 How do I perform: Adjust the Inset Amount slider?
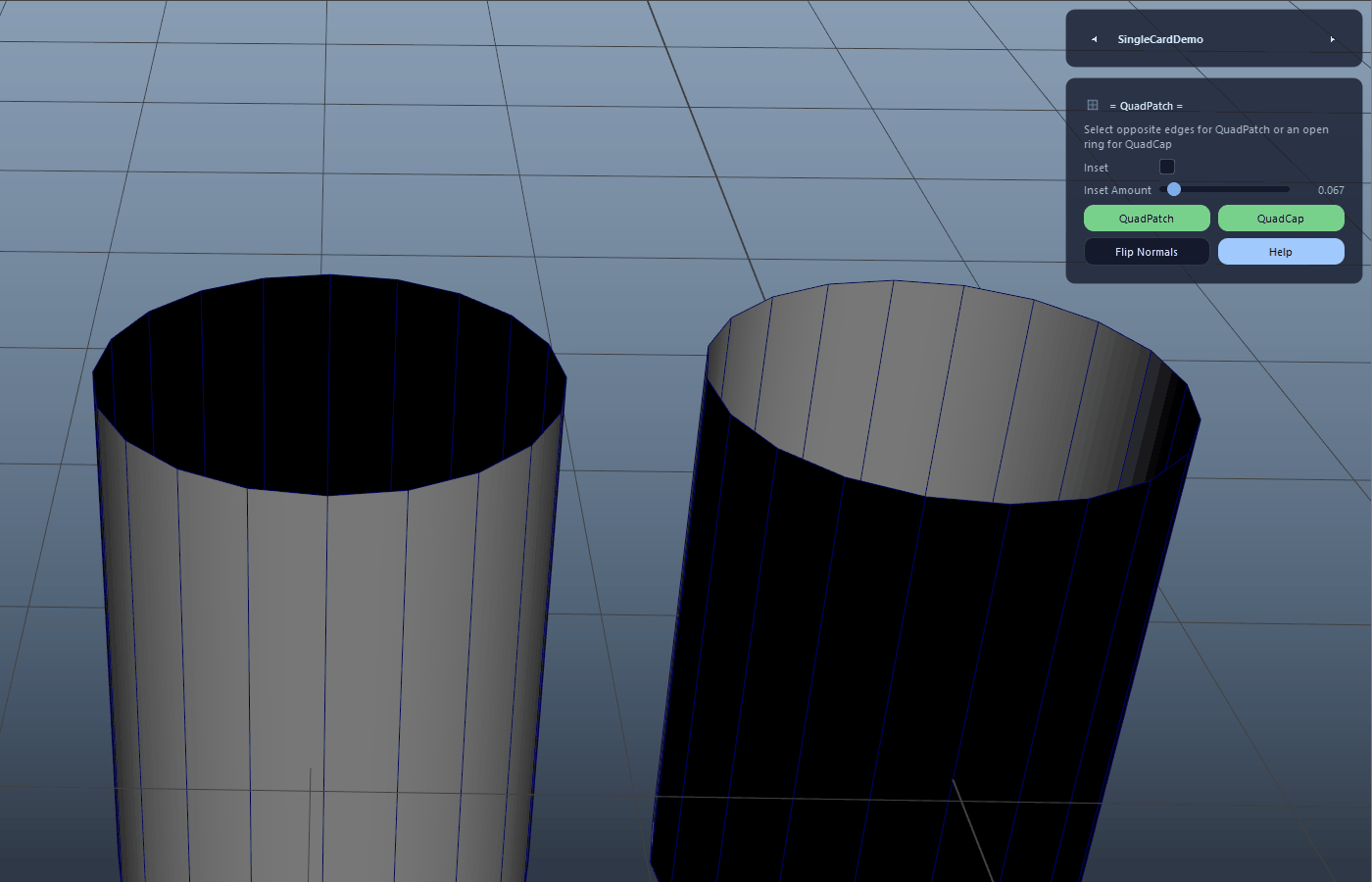tap(1225, 189)
